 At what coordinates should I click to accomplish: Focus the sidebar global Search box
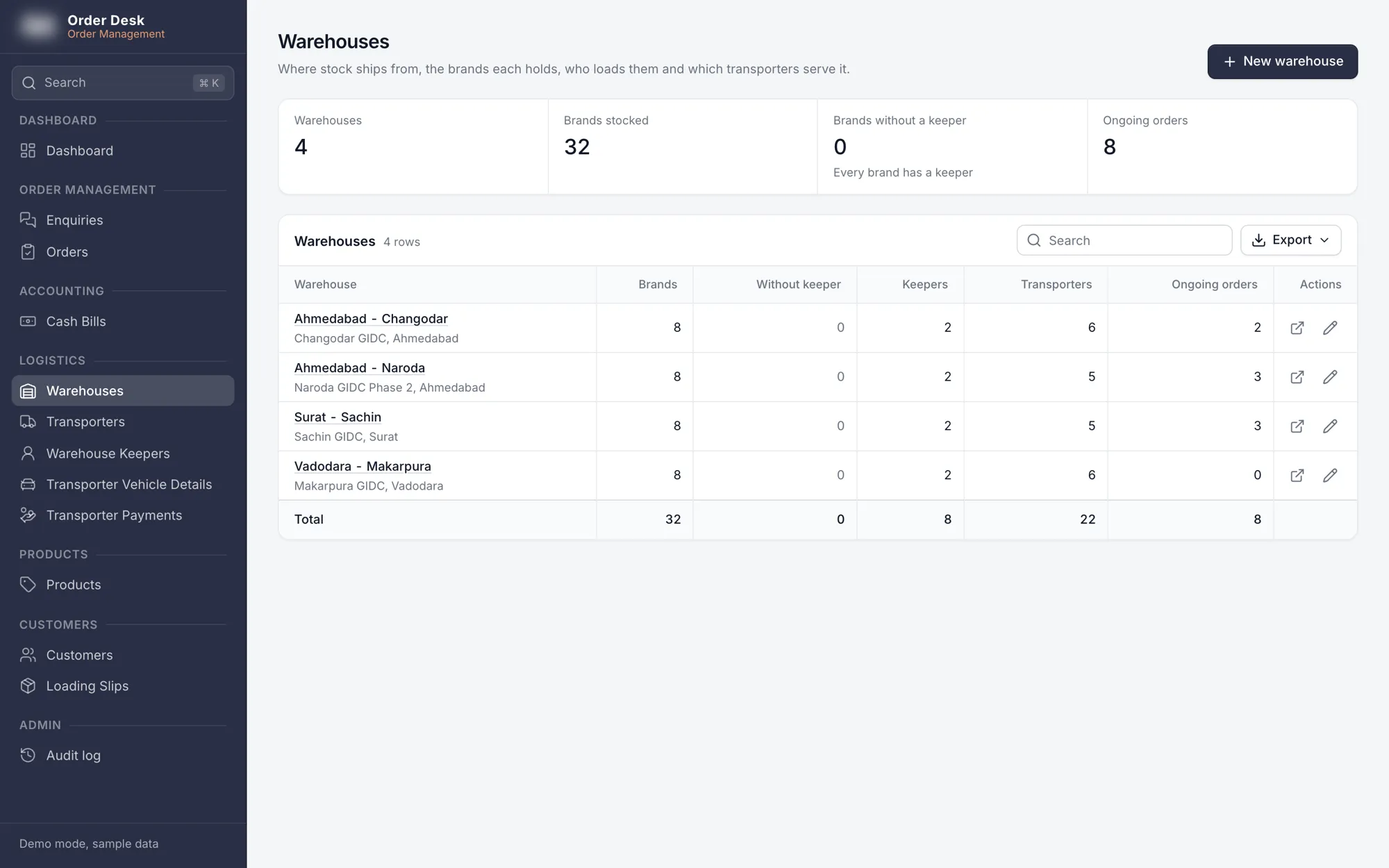coord(123,83)
